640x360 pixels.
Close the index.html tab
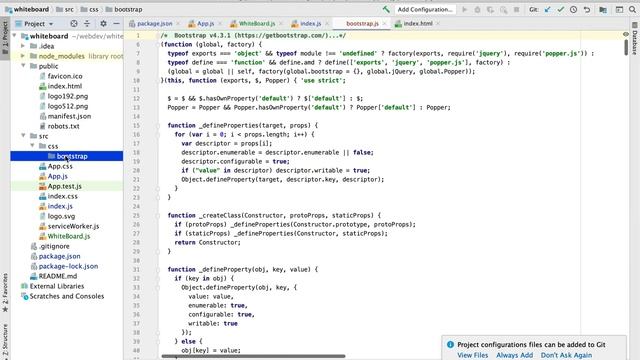(438, 24)
